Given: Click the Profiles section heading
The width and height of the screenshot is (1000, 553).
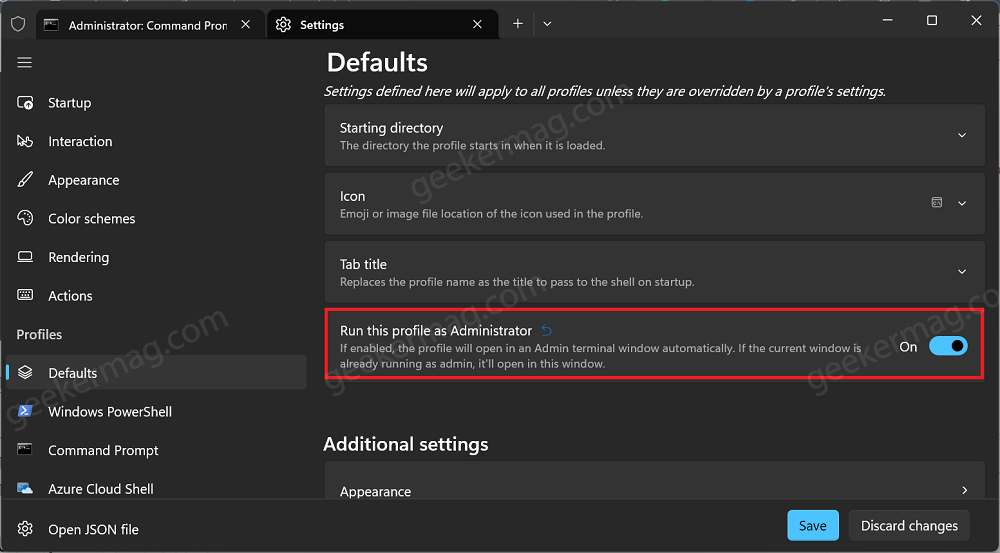Looking at the screenshot, I should click(x=39, y=334).
